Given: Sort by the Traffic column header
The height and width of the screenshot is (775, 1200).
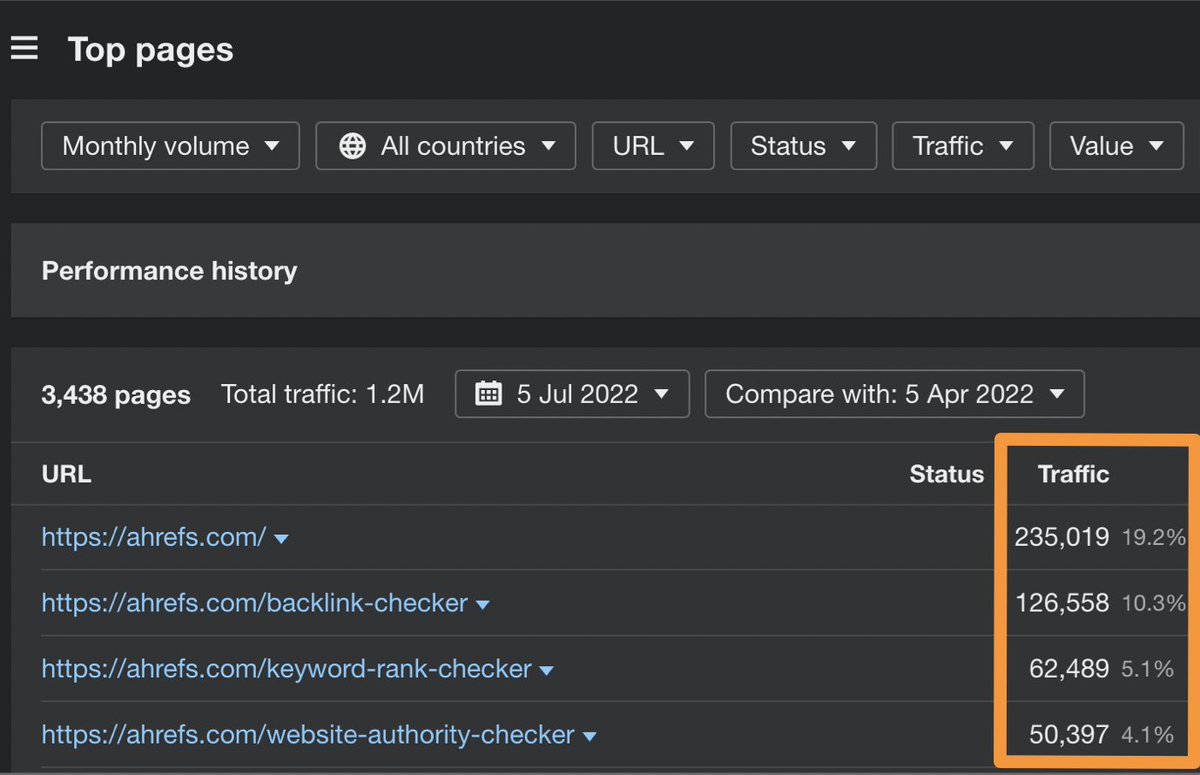Looking at the screenshot, I should tap(1074, 474).
